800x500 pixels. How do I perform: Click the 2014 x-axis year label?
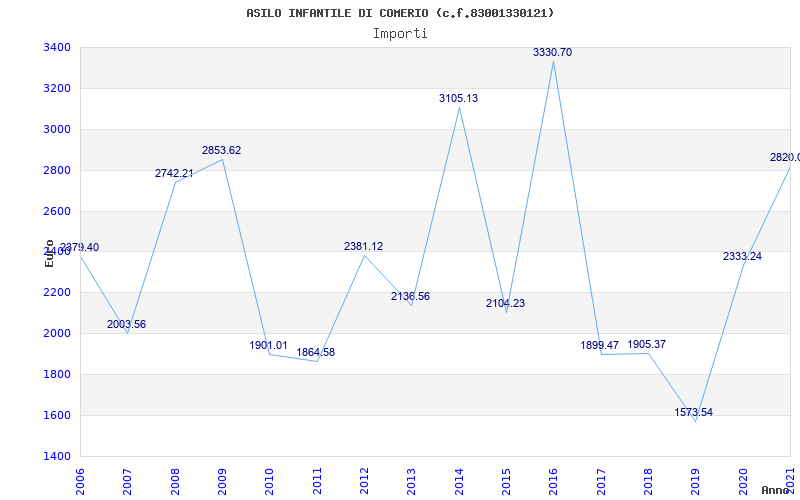(x=459, y=481)
